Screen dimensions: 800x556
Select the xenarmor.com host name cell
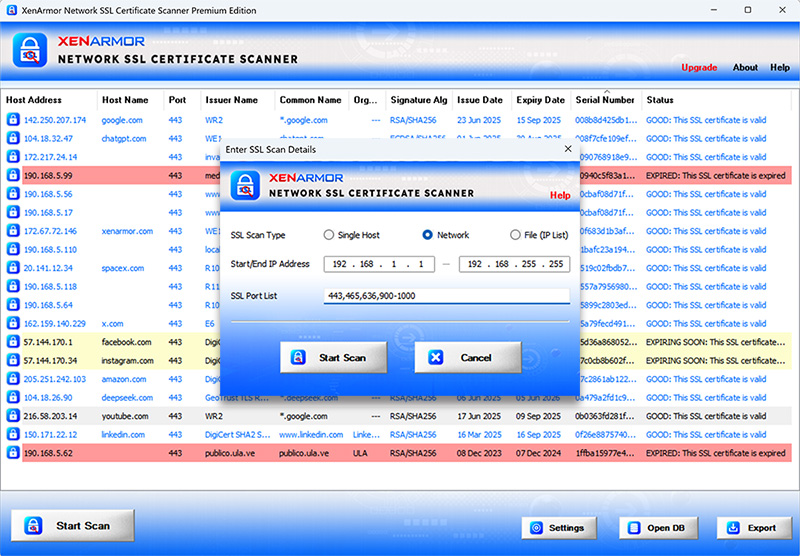(127, 231)
